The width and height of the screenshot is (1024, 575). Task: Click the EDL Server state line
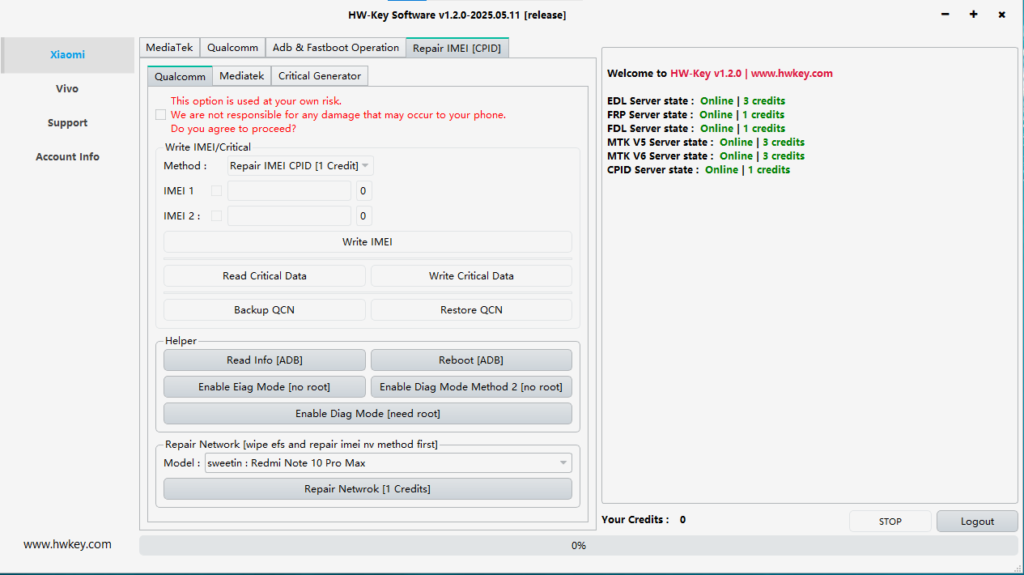point(696,101)
